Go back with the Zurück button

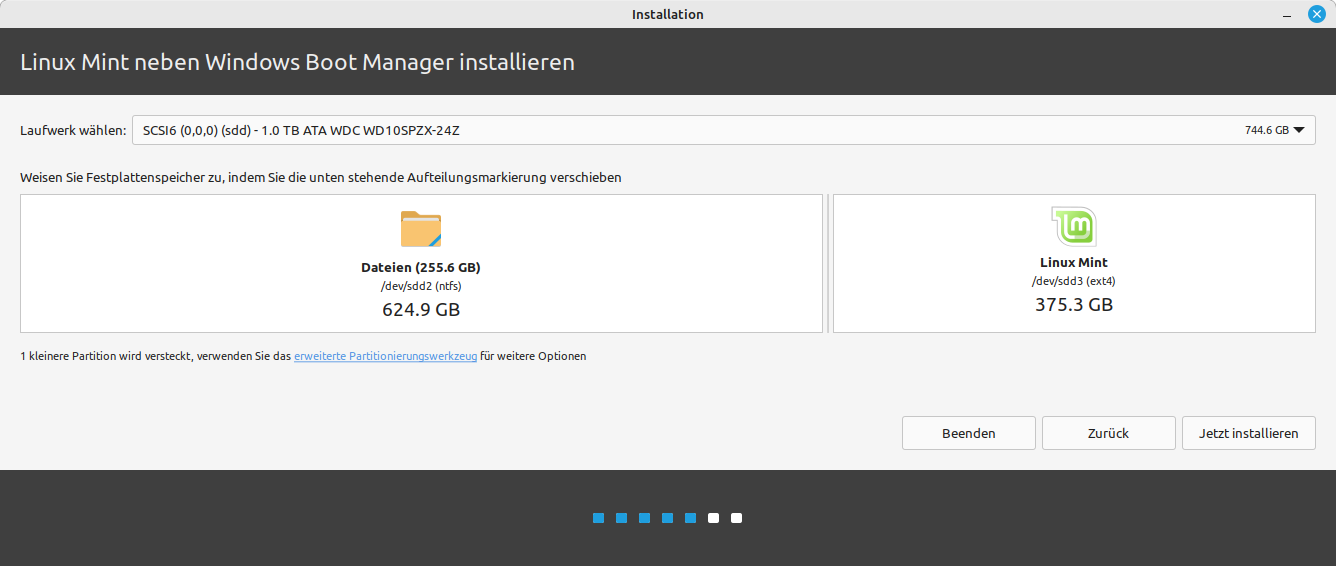(1108, 433)
